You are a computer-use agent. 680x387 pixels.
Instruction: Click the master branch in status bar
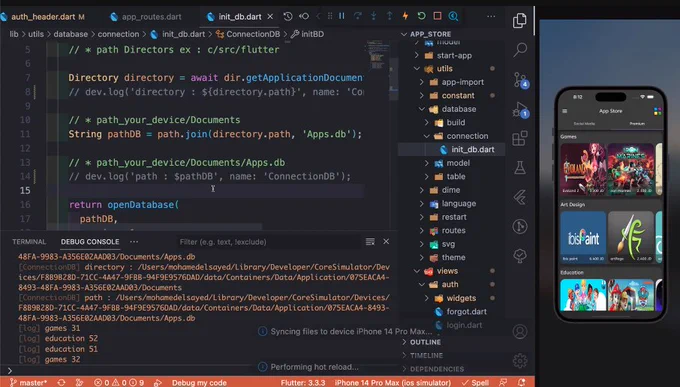pos(29,383)
